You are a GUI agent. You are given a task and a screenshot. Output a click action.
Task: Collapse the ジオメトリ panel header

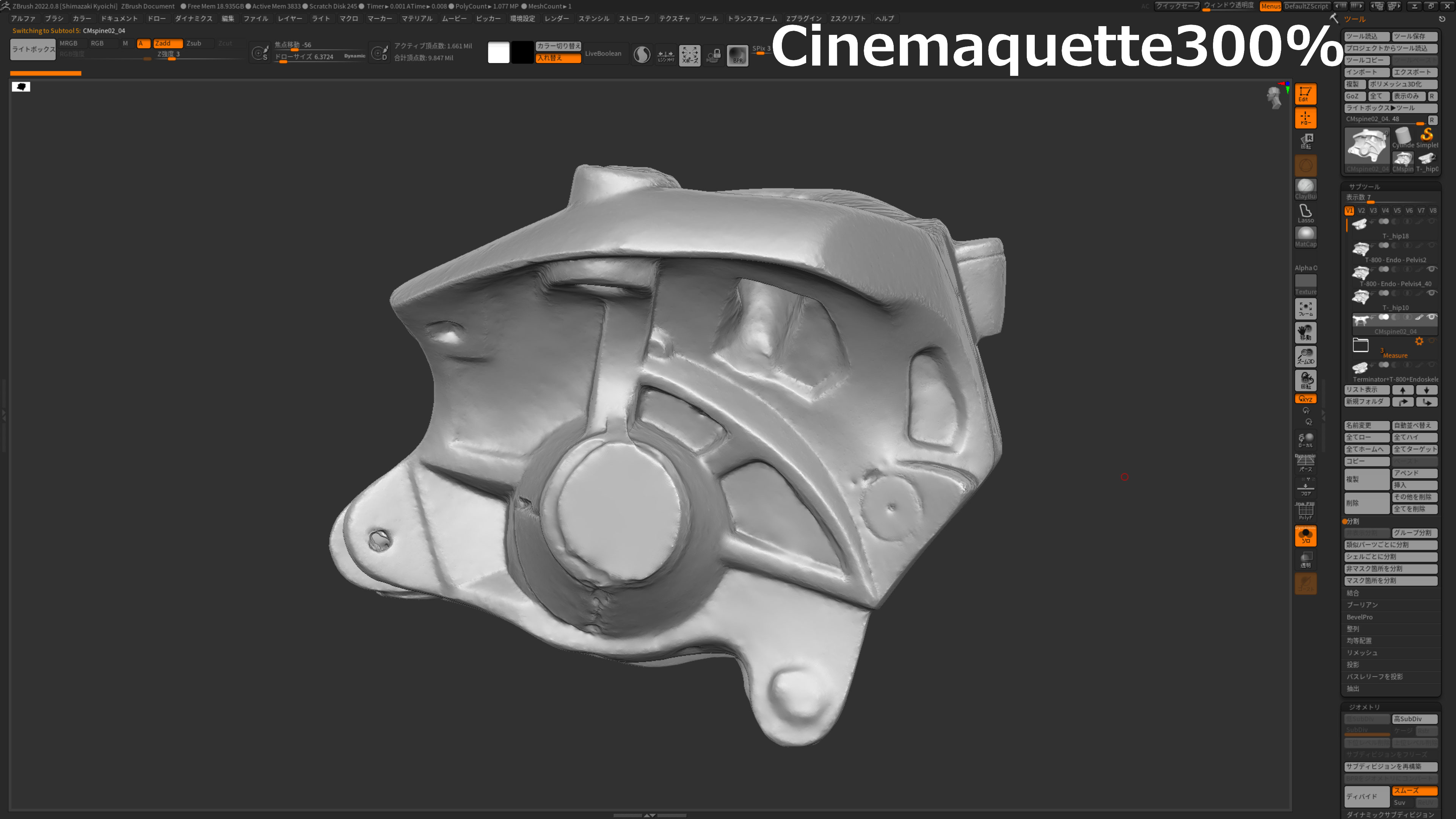(1365, 707)
